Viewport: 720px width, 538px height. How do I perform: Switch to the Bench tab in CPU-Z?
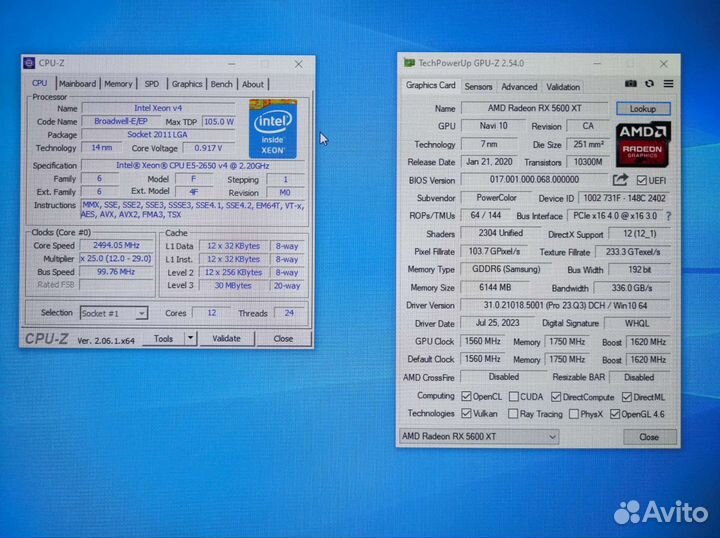(x=221, y=84)
